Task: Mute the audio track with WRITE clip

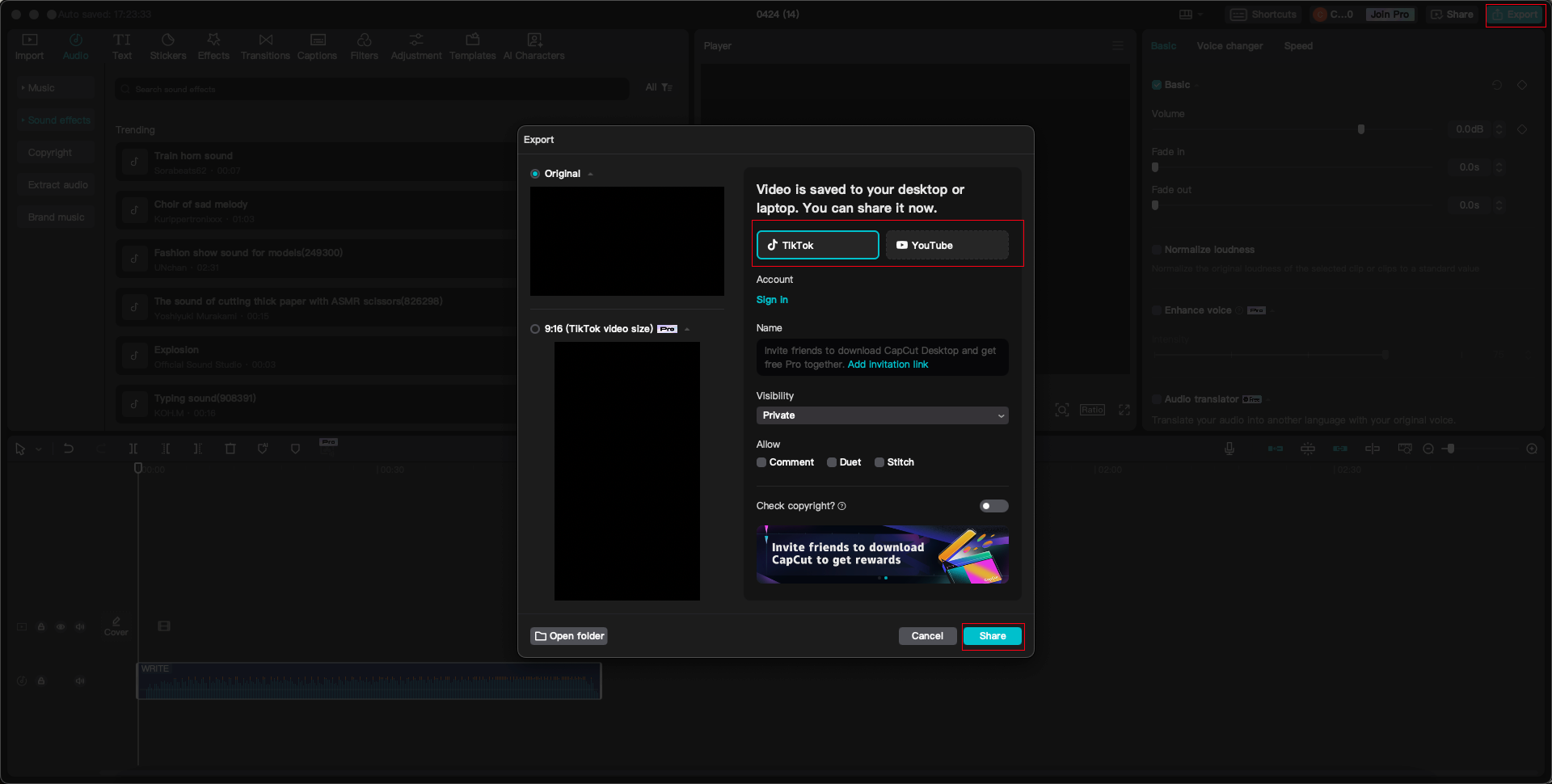Action: [80, 681]
